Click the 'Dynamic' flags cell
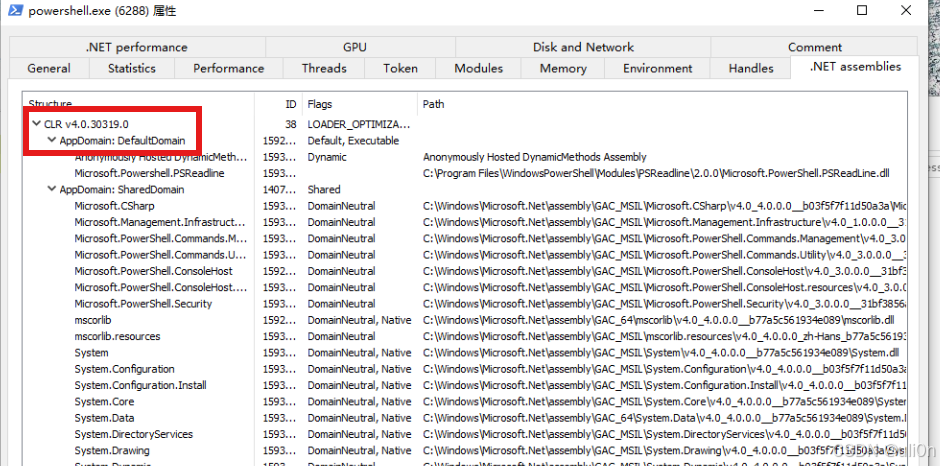 pyautogui.click(x=327, y=157)
